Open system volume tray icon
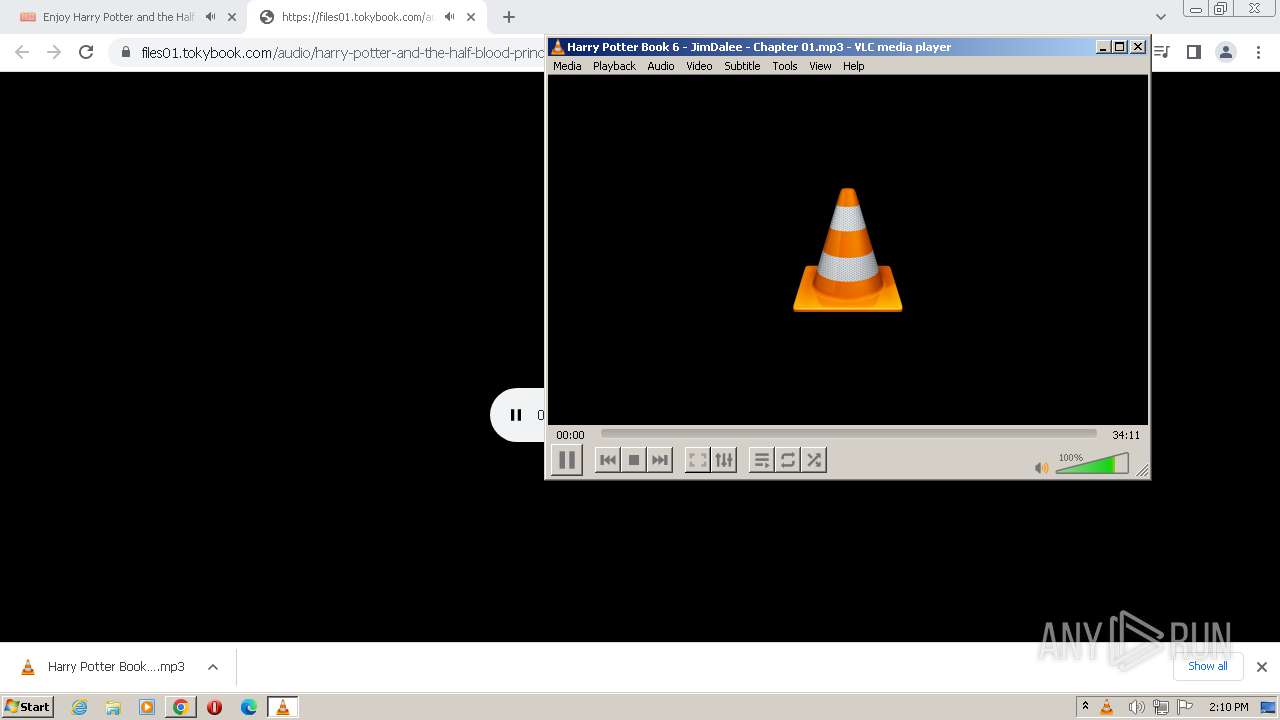The height and width of the screenshot is (720, 1280). click(x=1136, y=707)
